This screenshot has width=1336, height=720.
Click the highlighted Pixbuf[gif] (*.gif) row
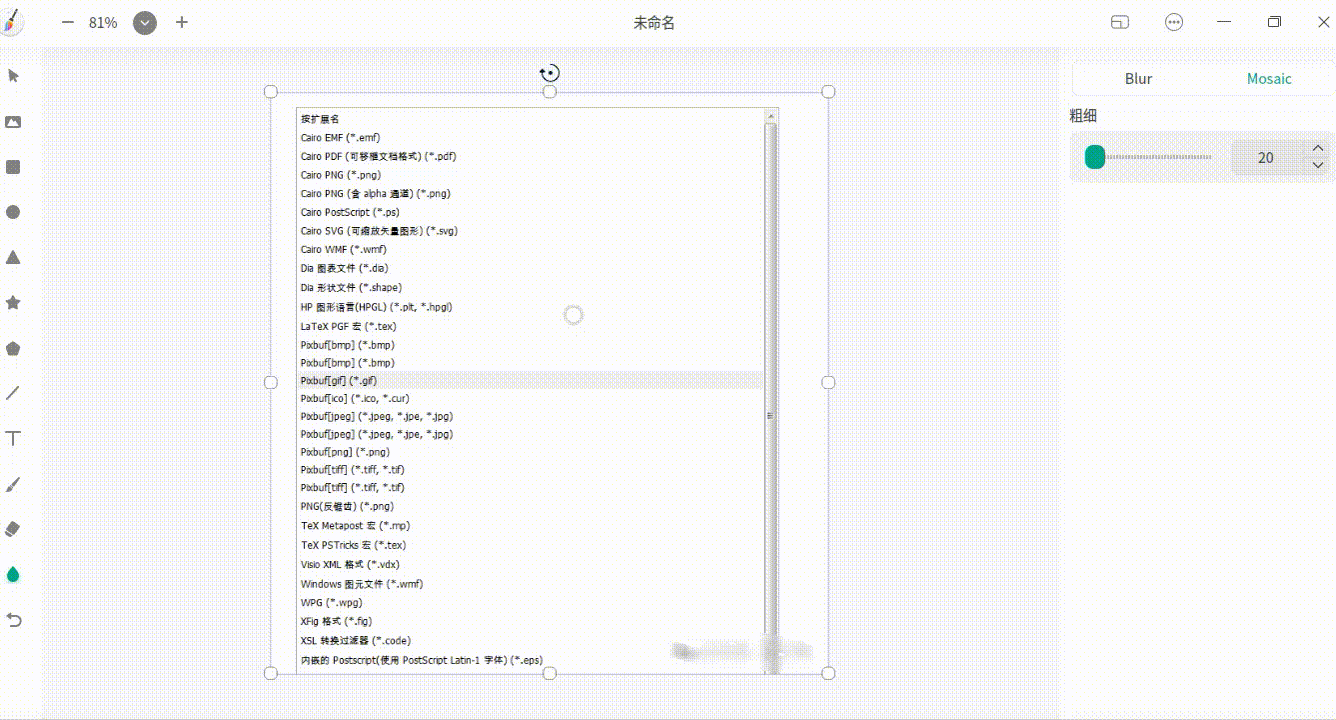pyautogui.click(x=531, y=381)
